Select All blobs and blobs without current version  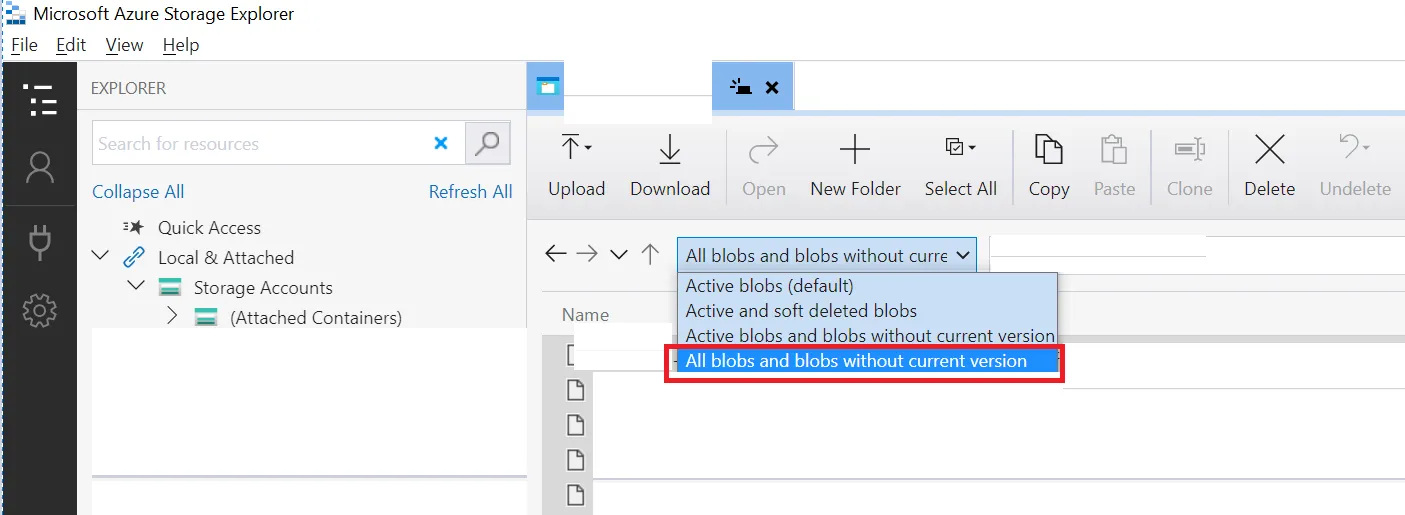point(867,361)
